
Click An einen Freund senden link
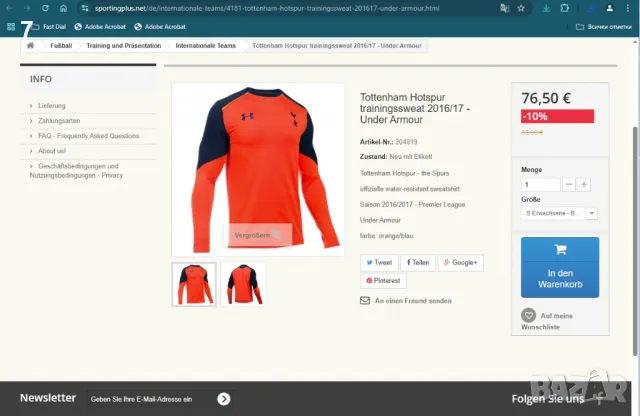[413, 301]
